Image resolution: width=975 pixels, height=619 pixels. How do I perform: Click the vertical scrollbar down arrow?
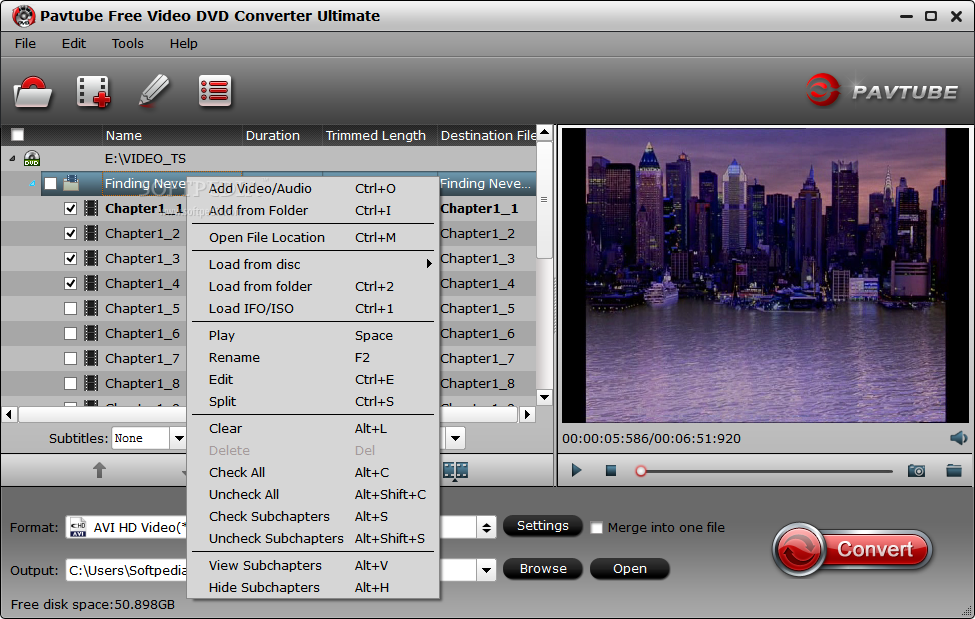[545, 397]
